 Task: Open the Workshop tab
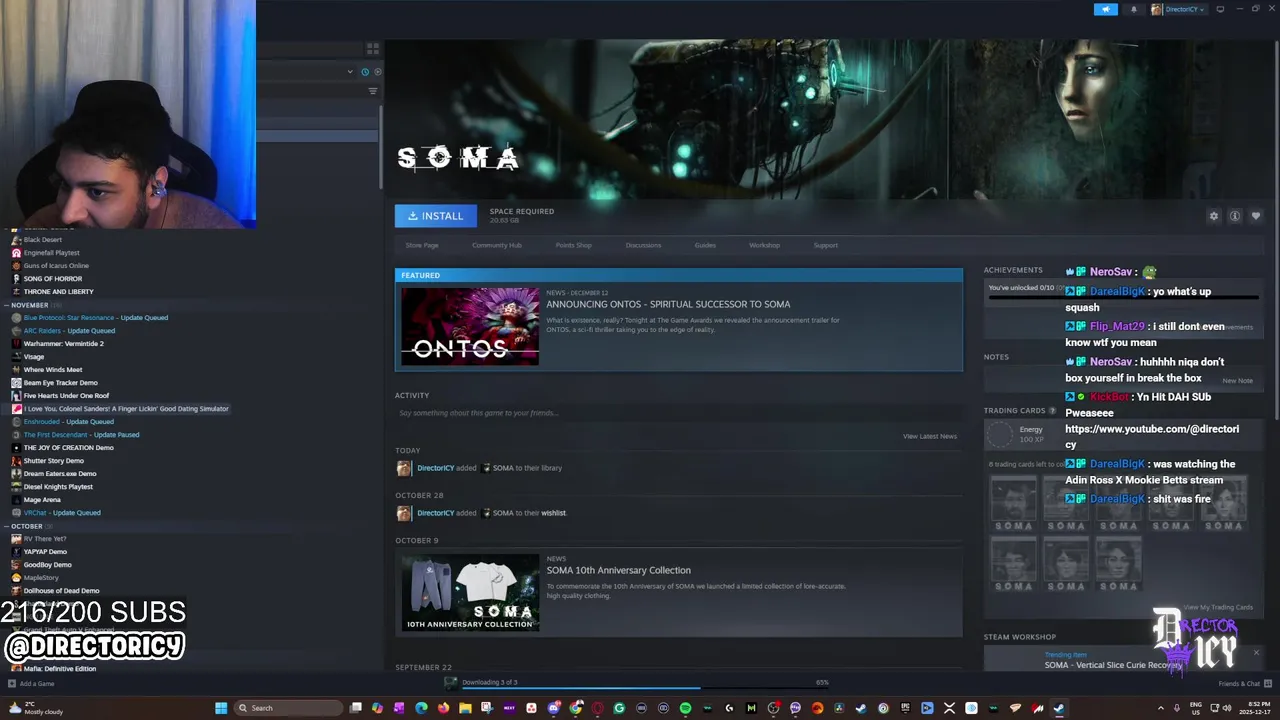point(765,245)
